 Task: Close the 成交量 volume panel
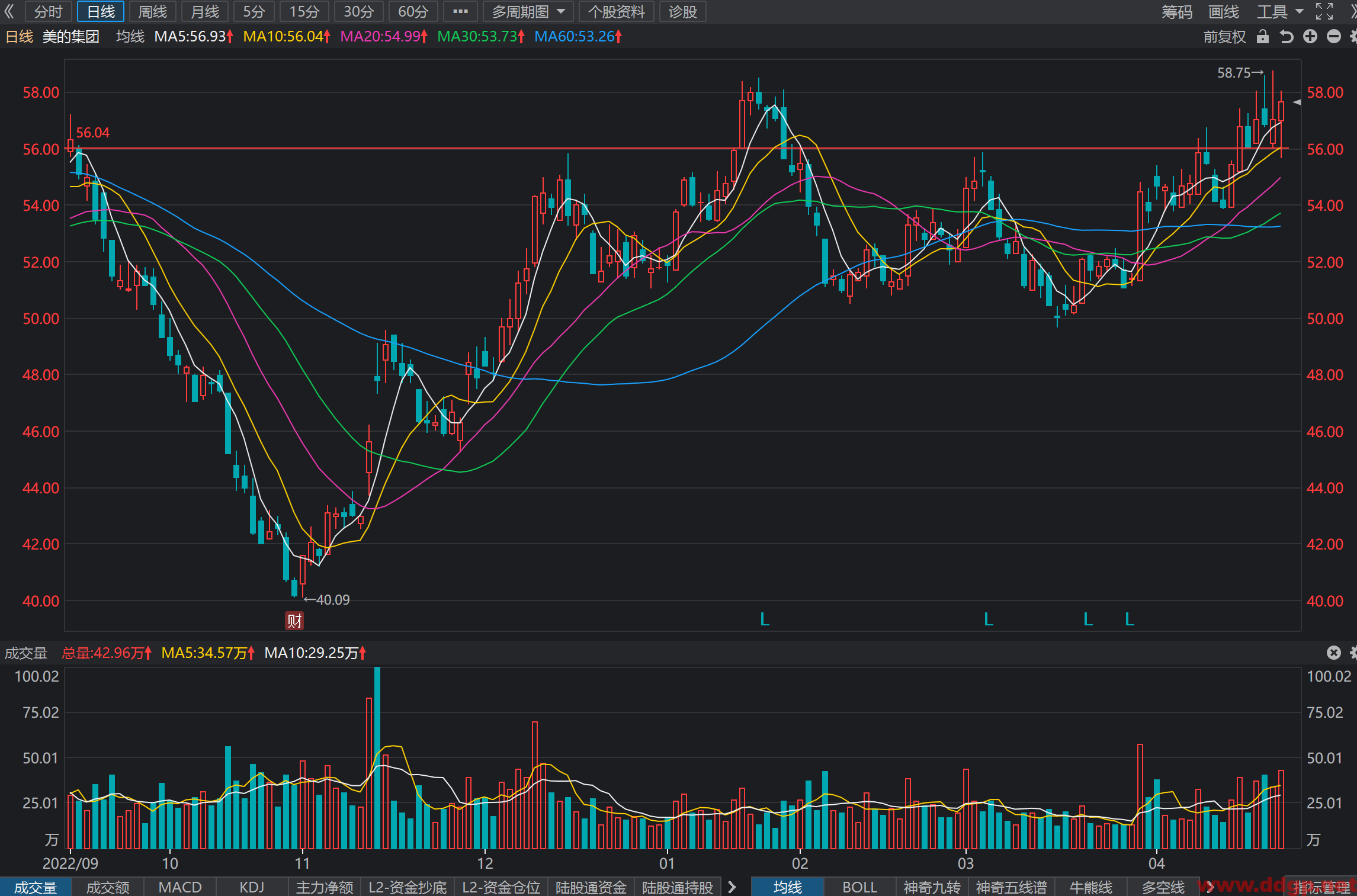pyautogui.click(x=1333, y=653)
